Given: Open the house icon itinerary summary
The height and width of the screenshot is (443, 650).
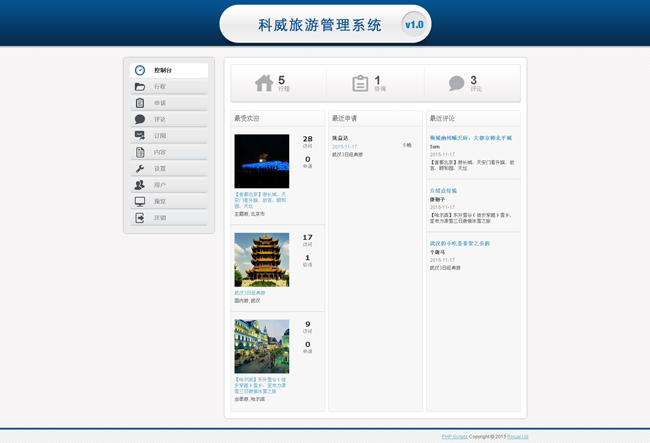Looking at the screenshot, I should coord(264,83).
